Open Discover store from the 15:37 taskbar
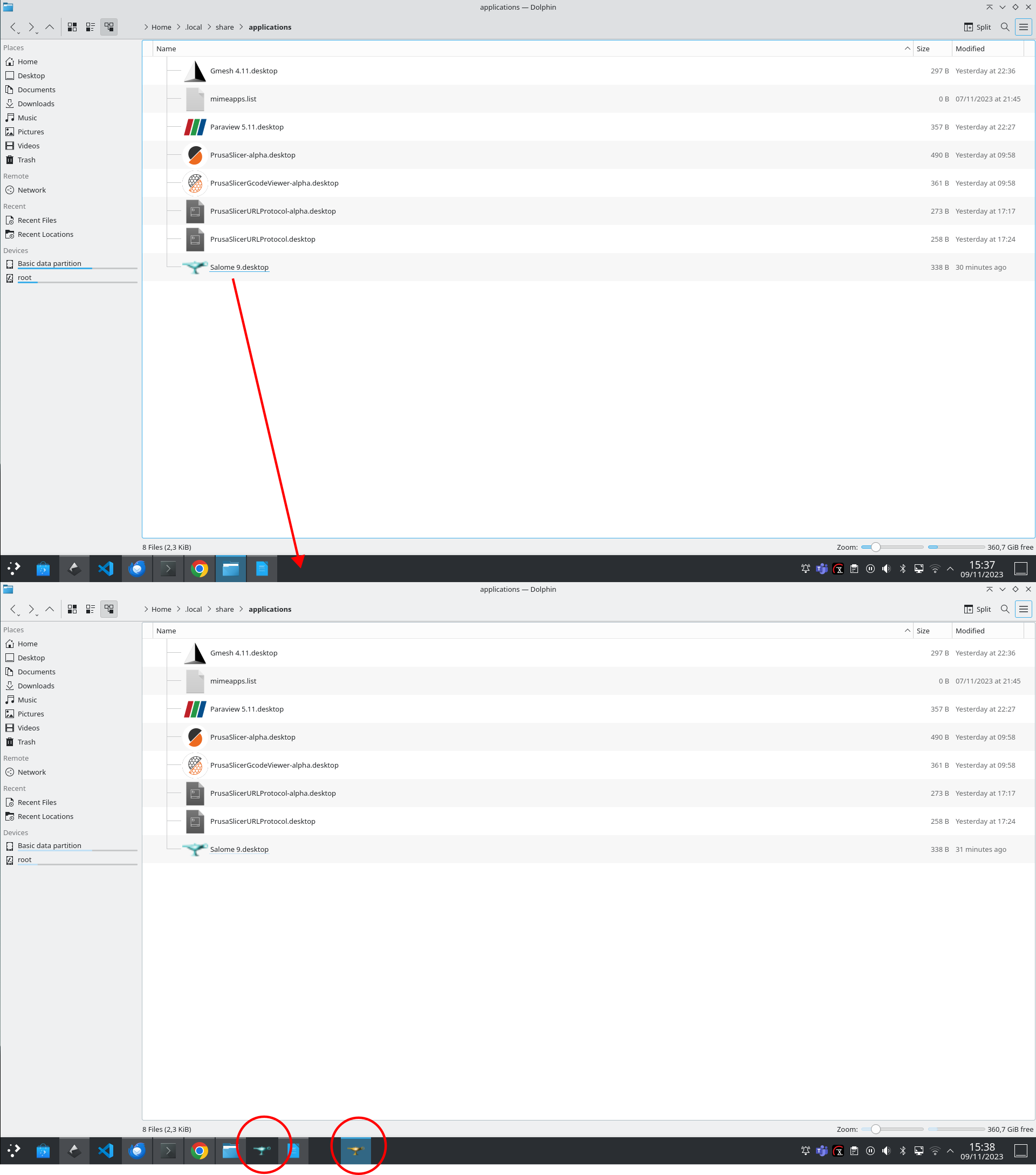Viewport: 1036px width, 1175px height. 43,569
